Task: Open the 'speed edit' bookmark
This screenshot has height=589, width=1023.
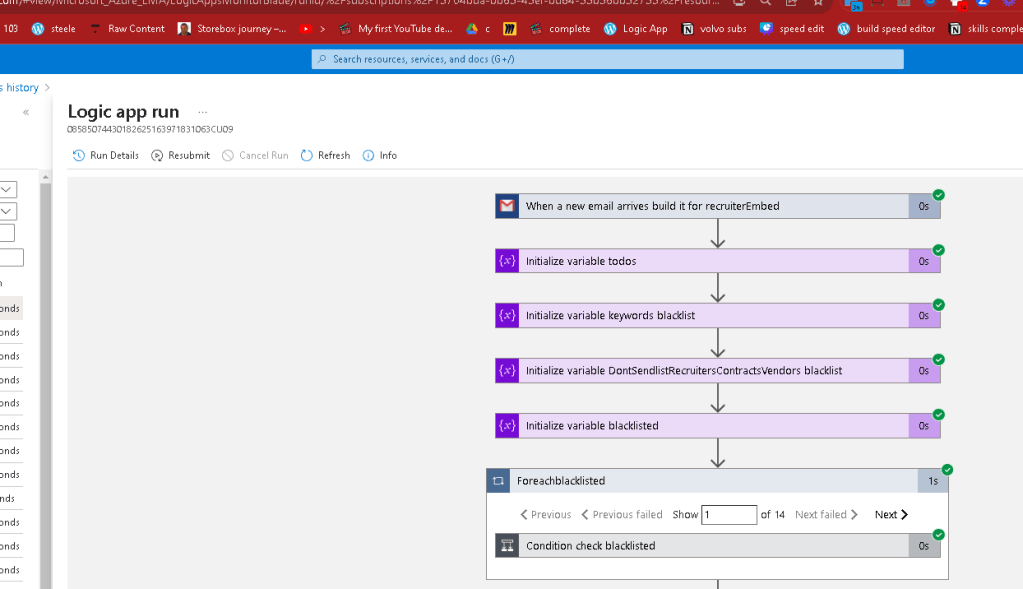Action: click(x=792, y=29)
